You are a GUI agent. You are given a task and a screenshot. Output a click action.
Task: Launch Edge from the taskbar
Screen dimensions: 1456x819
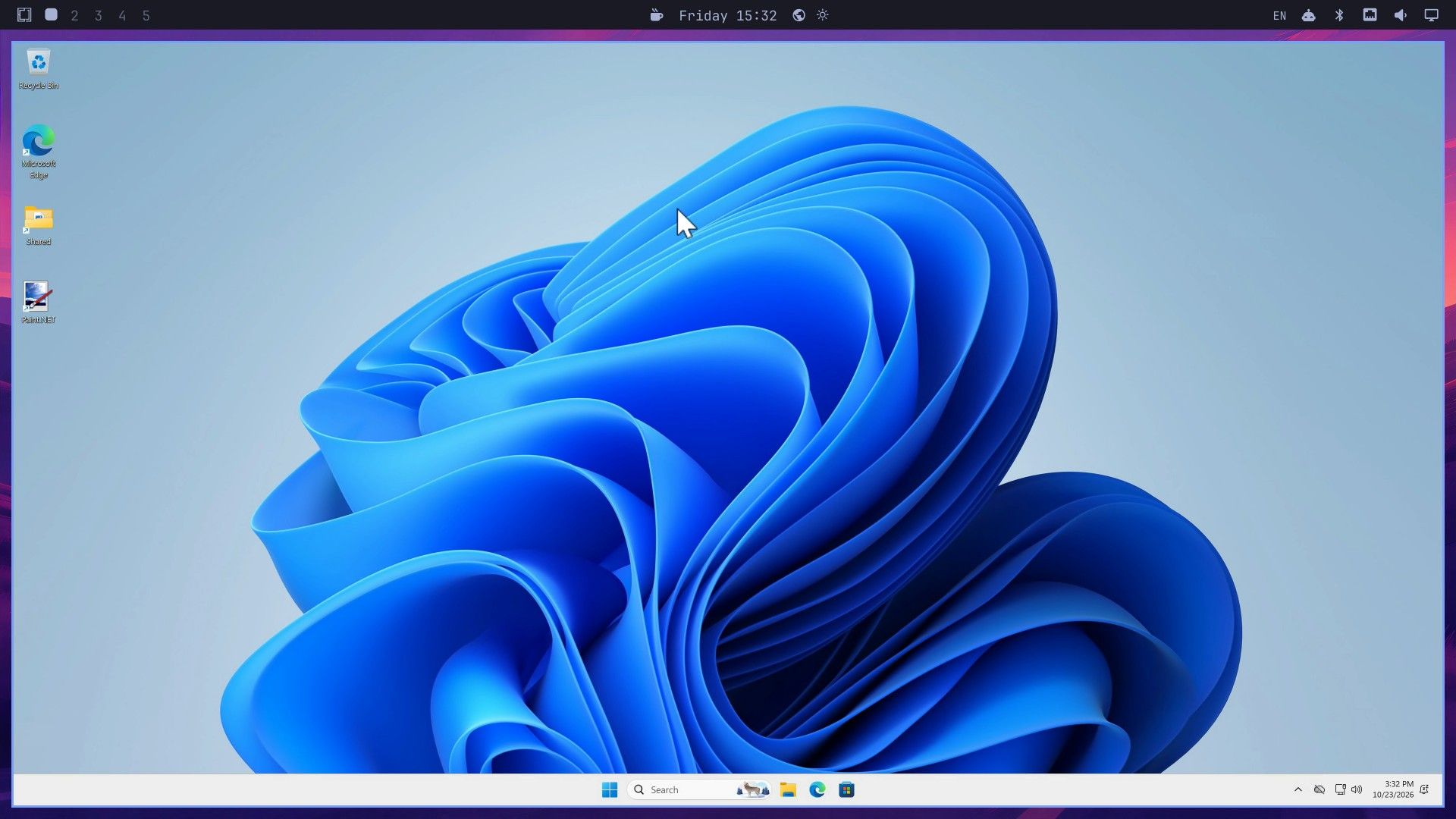pyautogui.click(x=817, y=789)
